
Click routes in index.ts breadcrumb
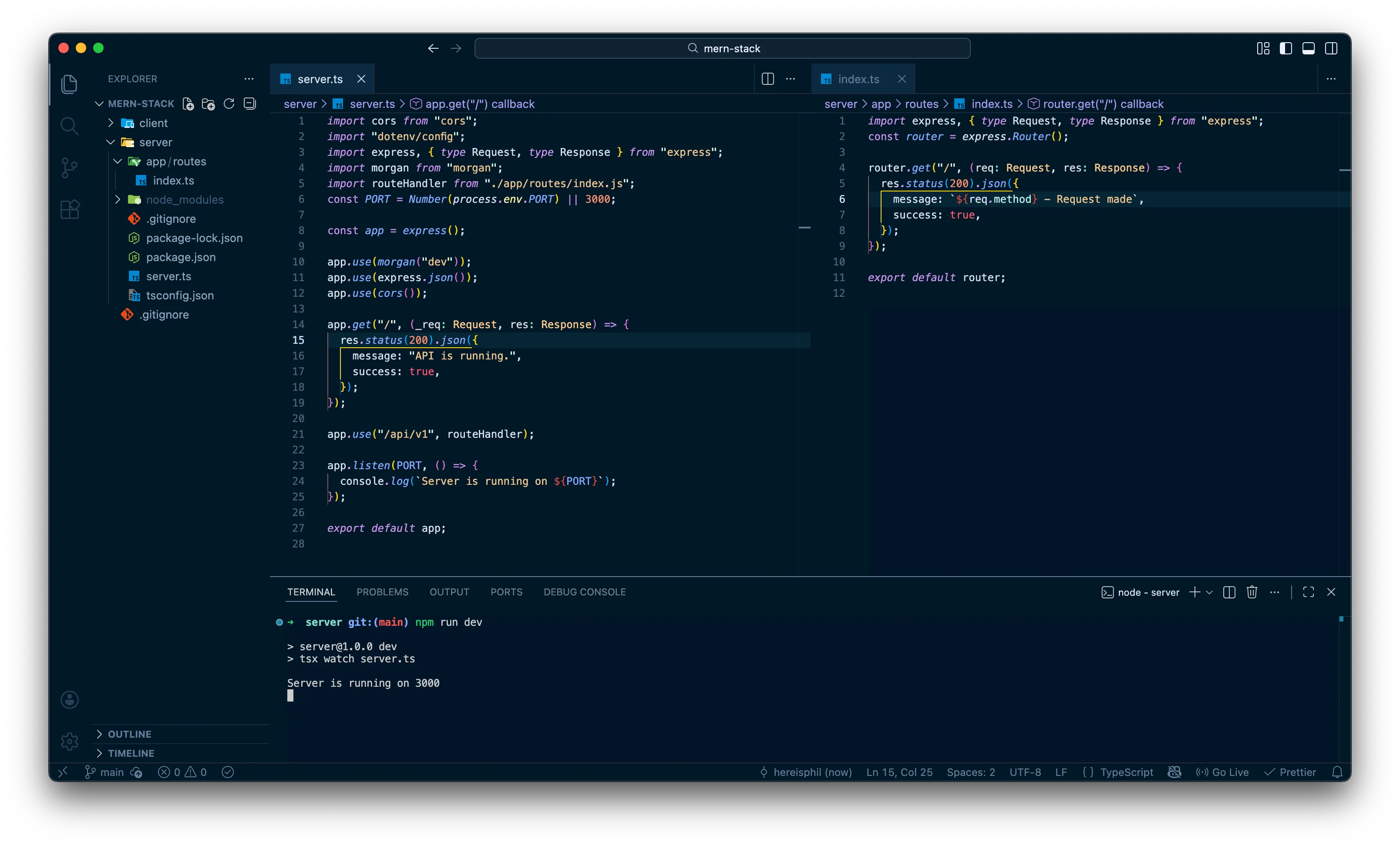pos(922,104)
